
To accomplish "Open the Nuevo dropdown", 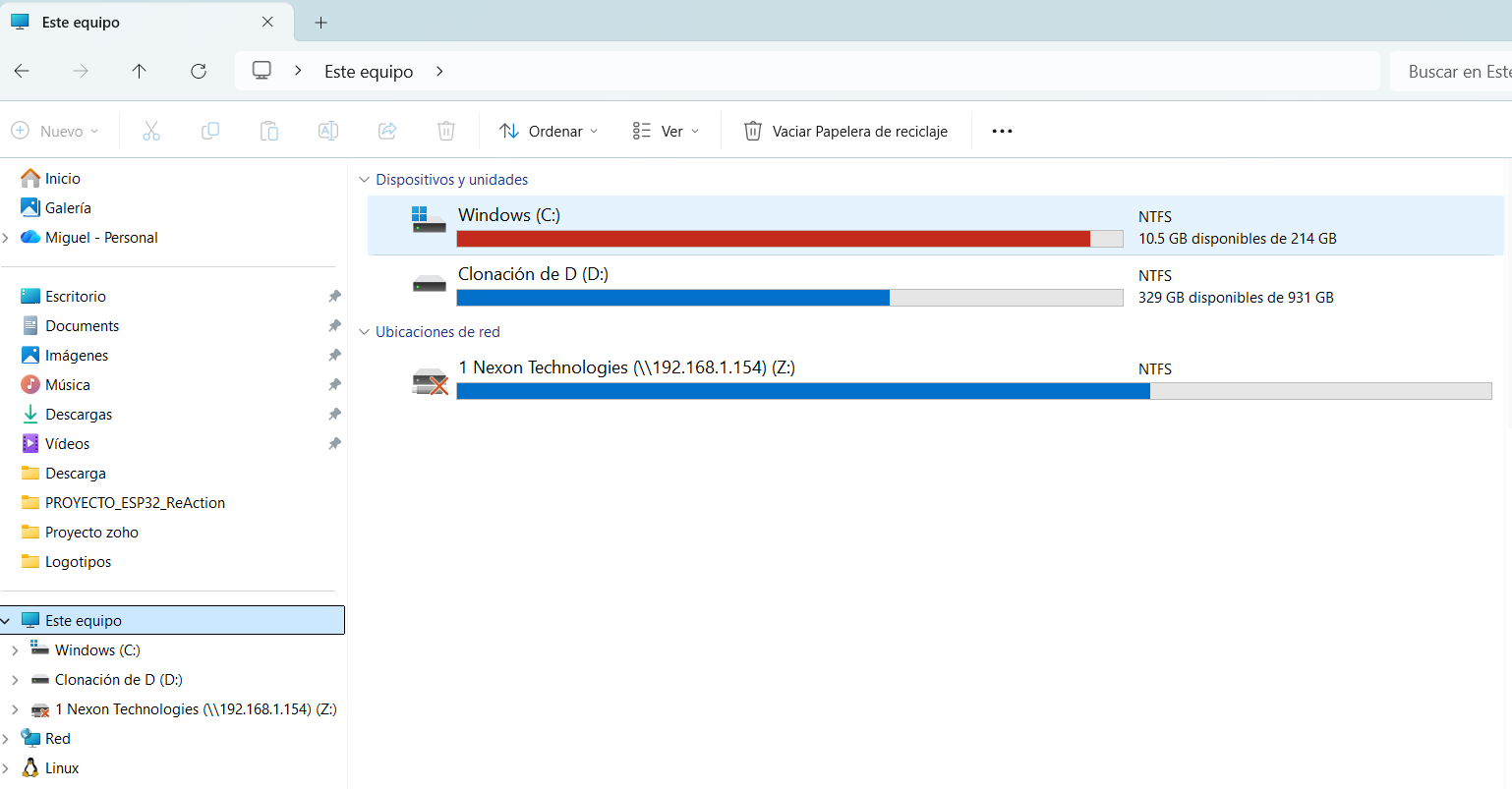I will pos(55,131).
